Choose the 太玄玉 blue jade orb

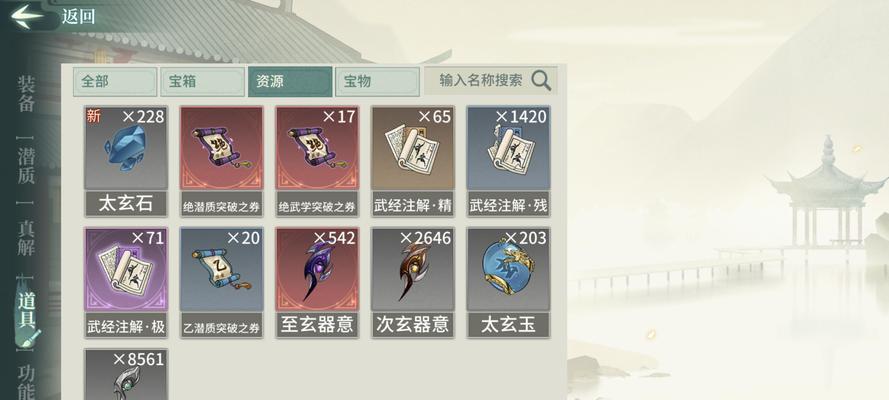[x=508, y=283]
